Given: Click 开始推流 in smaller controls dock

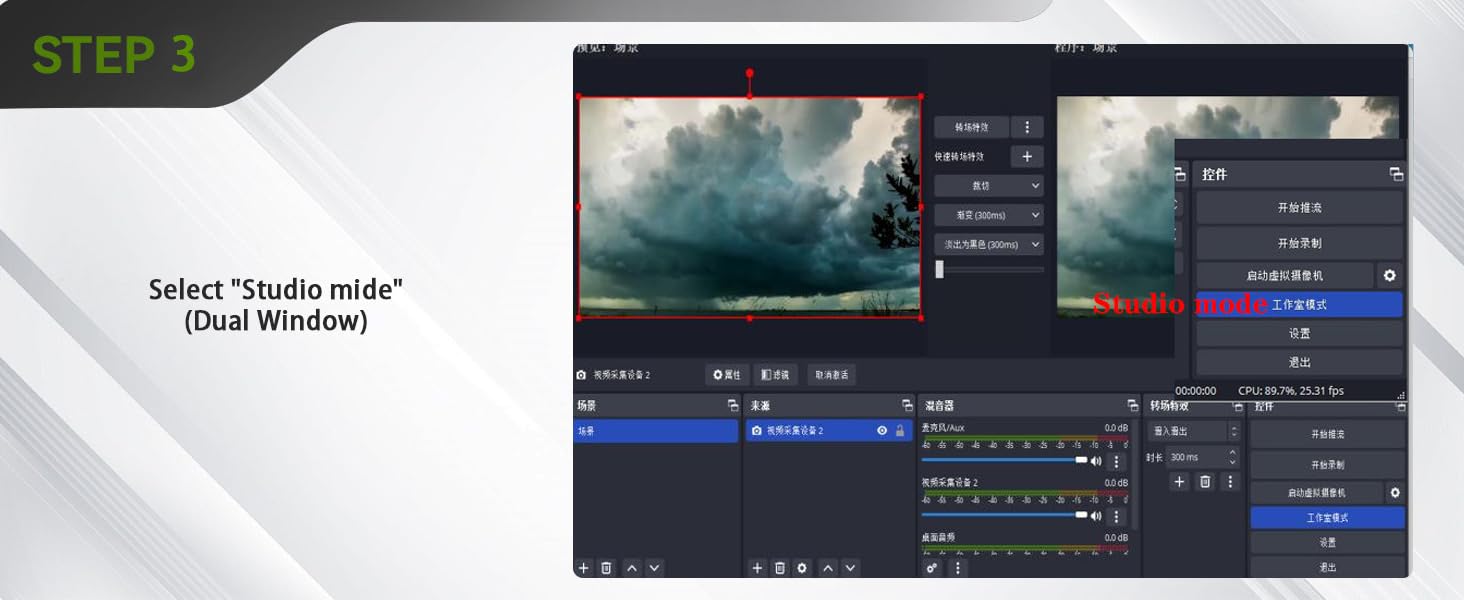Looking at the screenshot, I should [x=1327, y=435].
